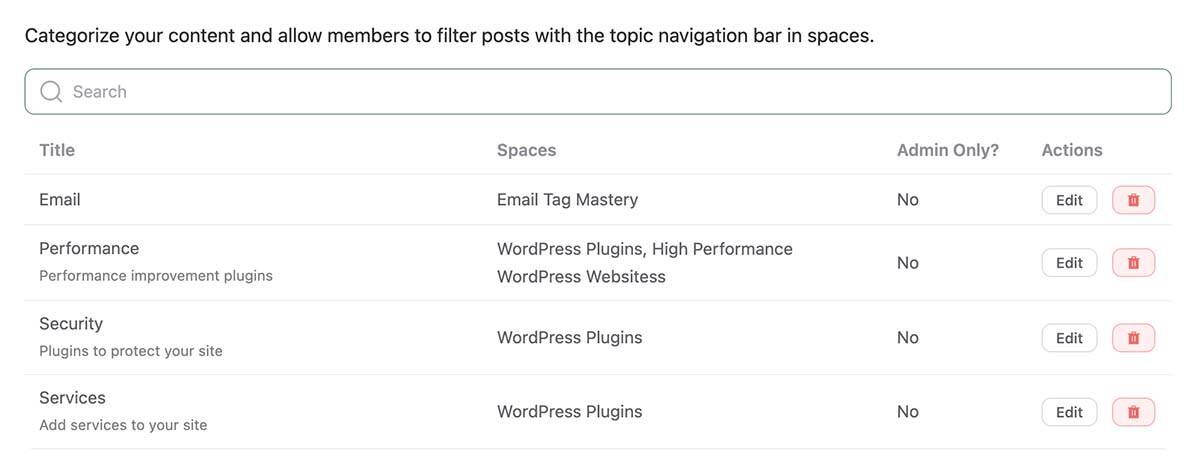
Task: Select the Performance topic title
Action: (89, 248)
